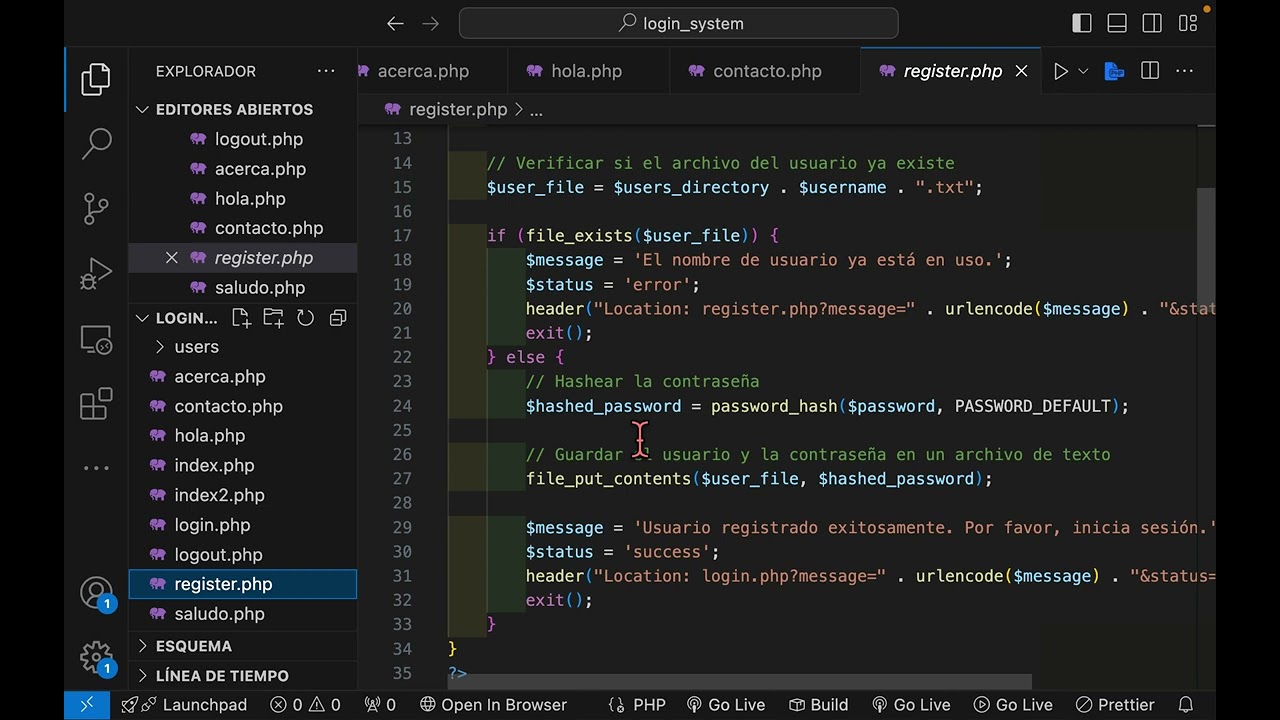This screenshot has width=1280, height=720.
Task: Open login.php in the file tree
Action: (242, 525)
